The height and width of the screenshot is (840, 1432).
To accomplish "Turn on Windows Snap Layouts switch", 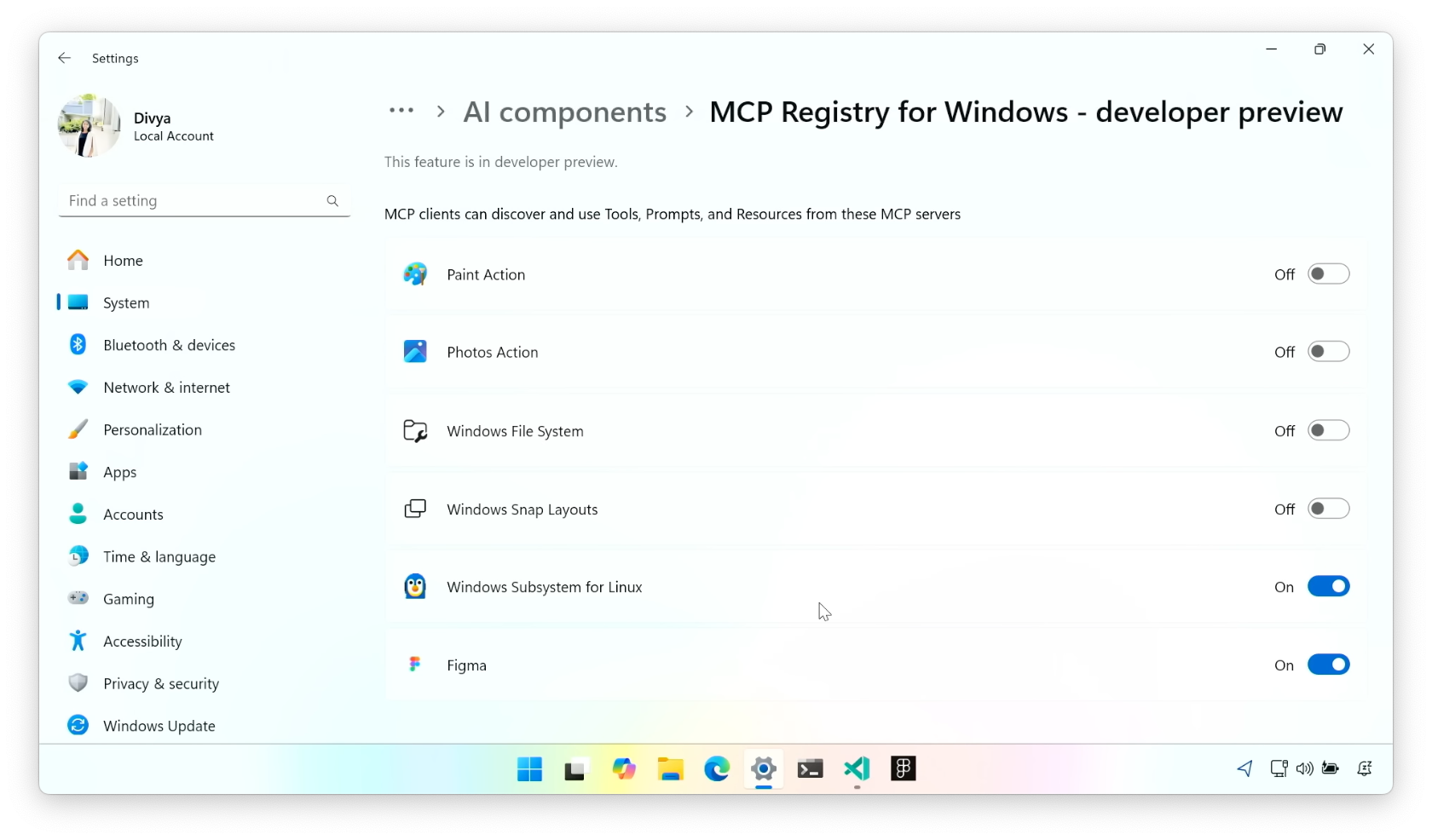I will [1329, 509].
